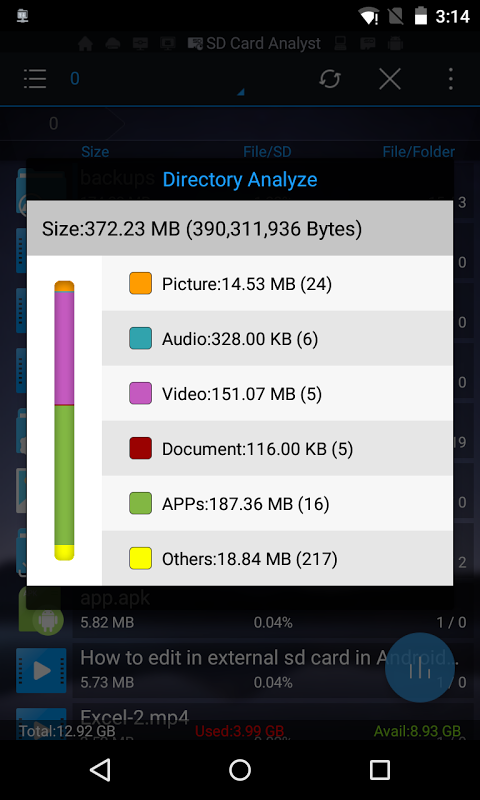The image size is (480, 800).
Task: Tap the cloud icon in top bar
Action: tap(113, 44)
